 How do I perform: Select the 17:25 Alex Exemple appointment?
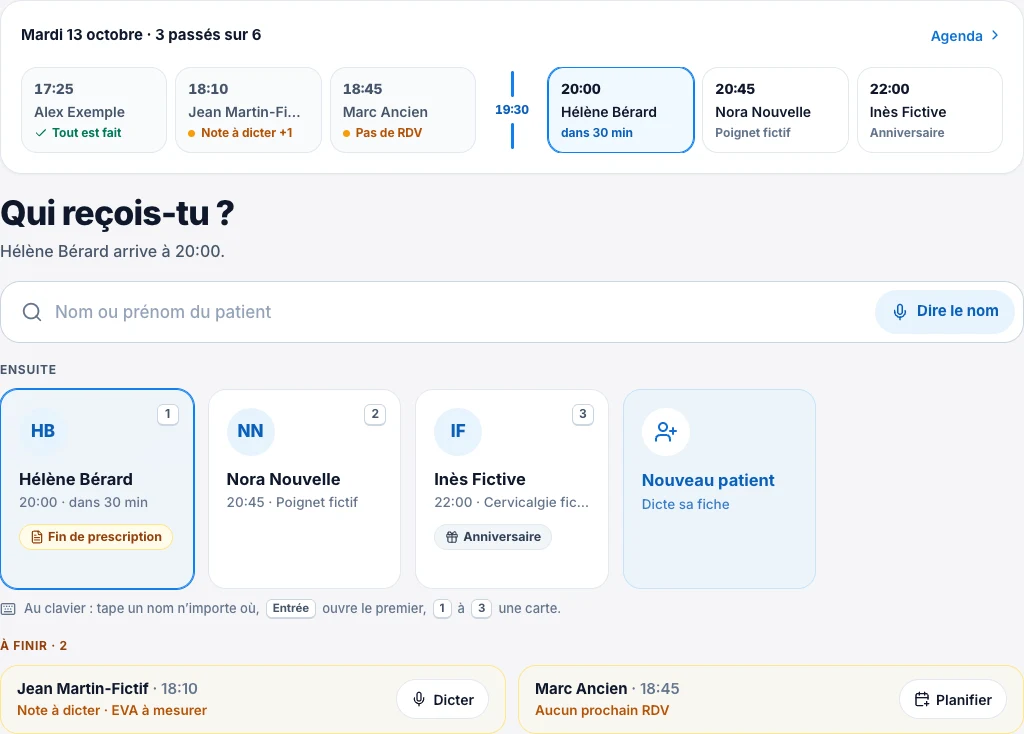(94, 110)
